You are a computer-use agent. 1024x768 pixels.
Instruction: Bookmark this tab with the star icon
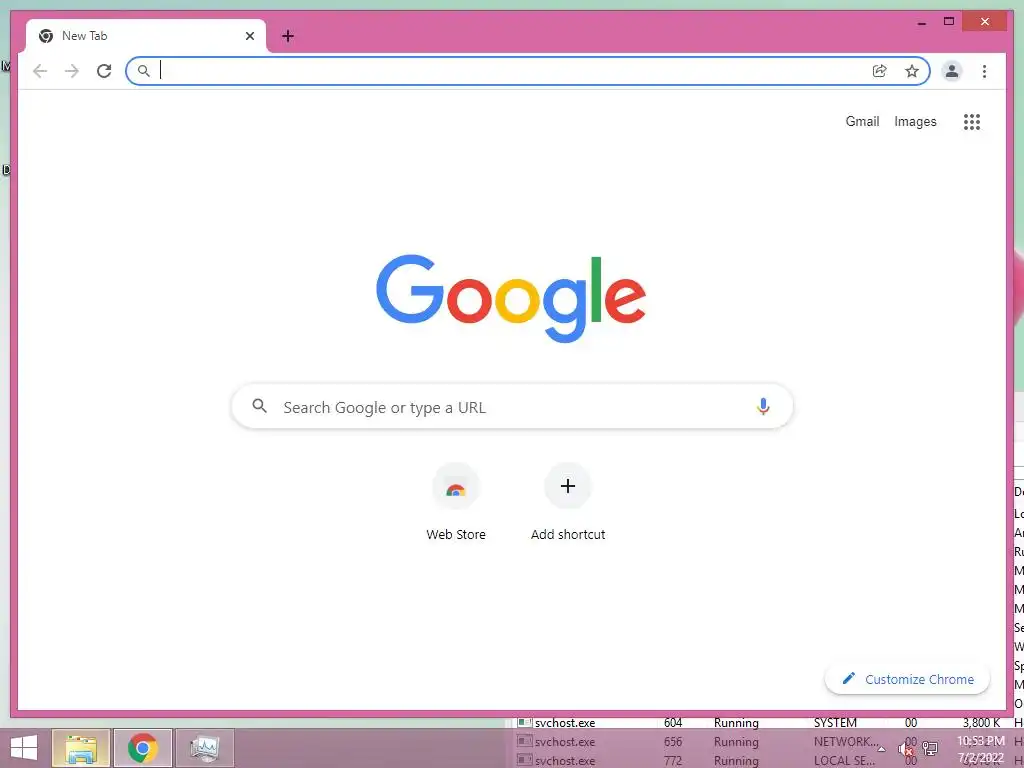pos(912,71)
